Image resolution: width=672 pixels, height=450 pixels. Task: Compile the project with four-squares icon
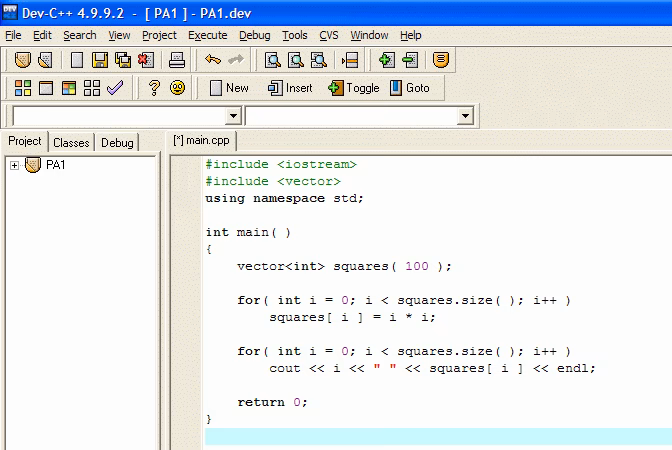coord(23,88)
